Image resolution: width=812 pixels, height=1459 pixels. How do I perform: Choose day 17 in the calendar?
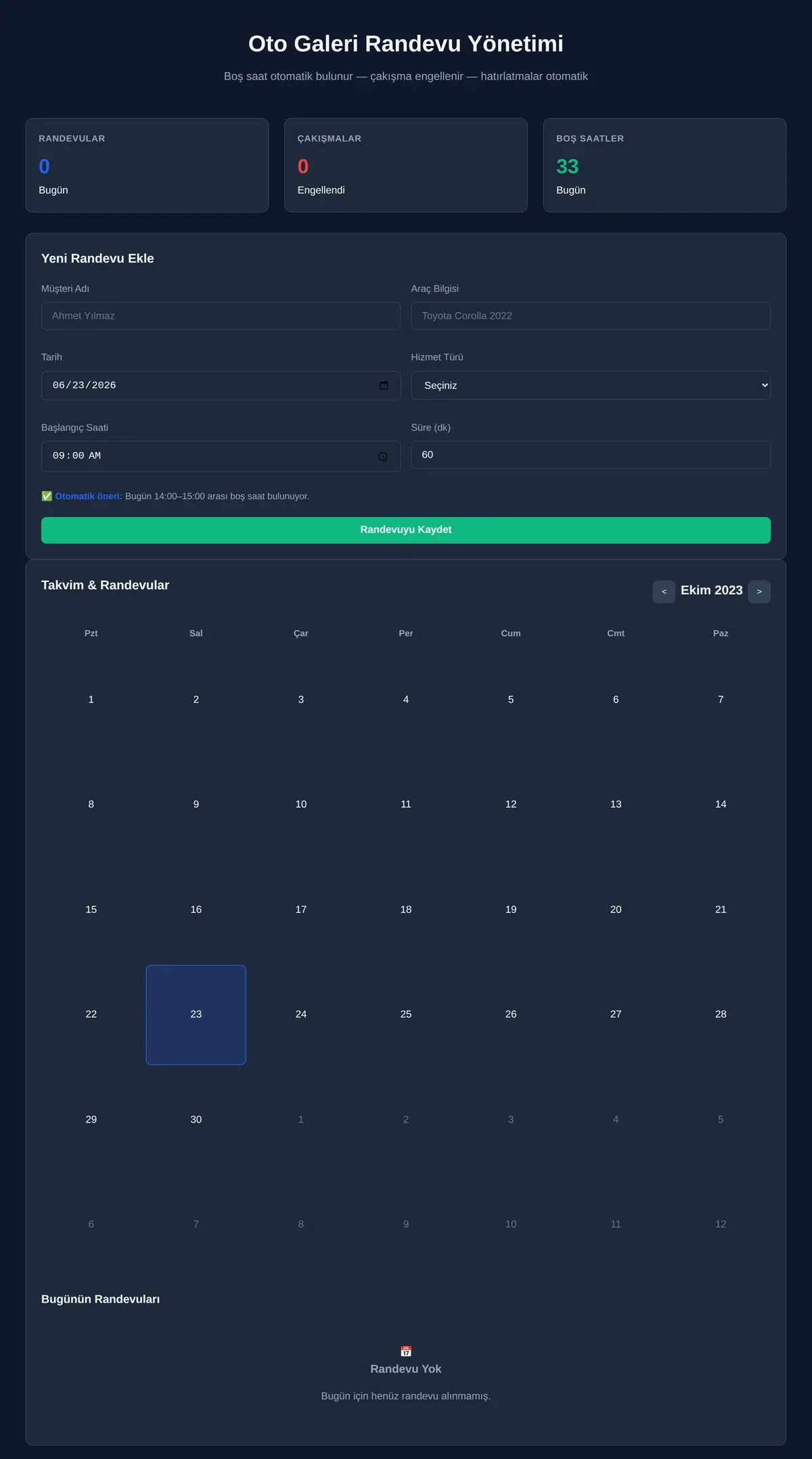(x=301, y=910)
